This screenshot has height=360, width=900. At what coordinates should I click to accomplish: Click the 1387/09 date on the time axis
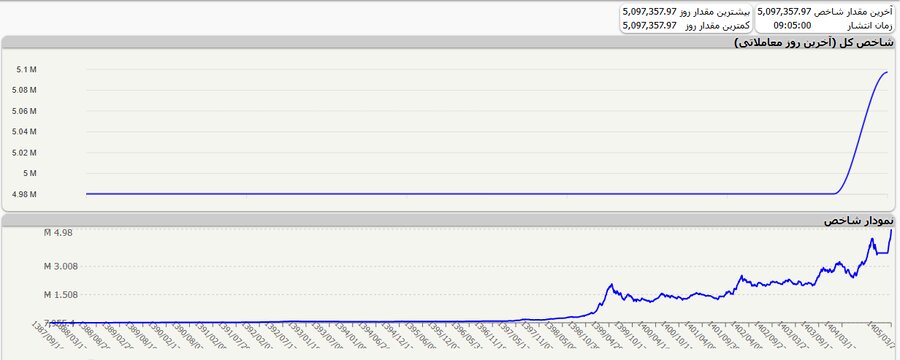(x=47, y=334)
